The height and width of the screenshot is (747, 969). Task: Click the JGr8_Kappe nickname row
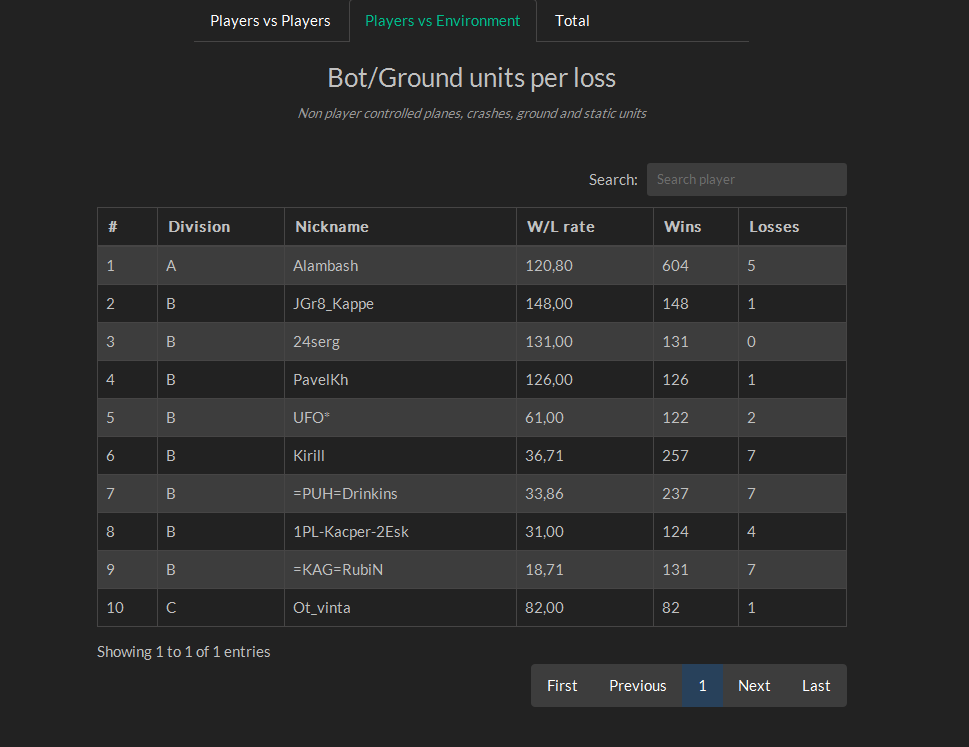333,304
